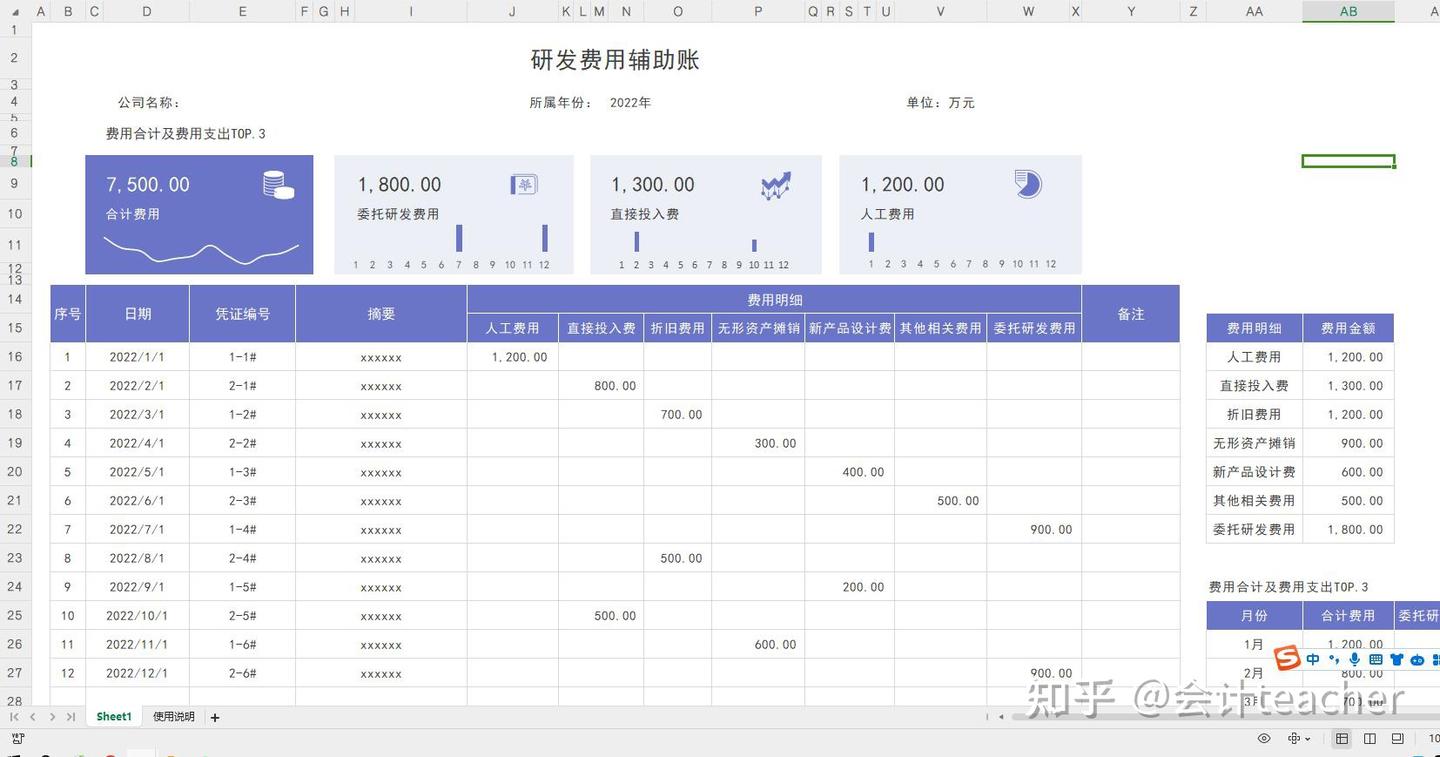Select the 合计费用 header in lower side table

[x=1348, y=616]
